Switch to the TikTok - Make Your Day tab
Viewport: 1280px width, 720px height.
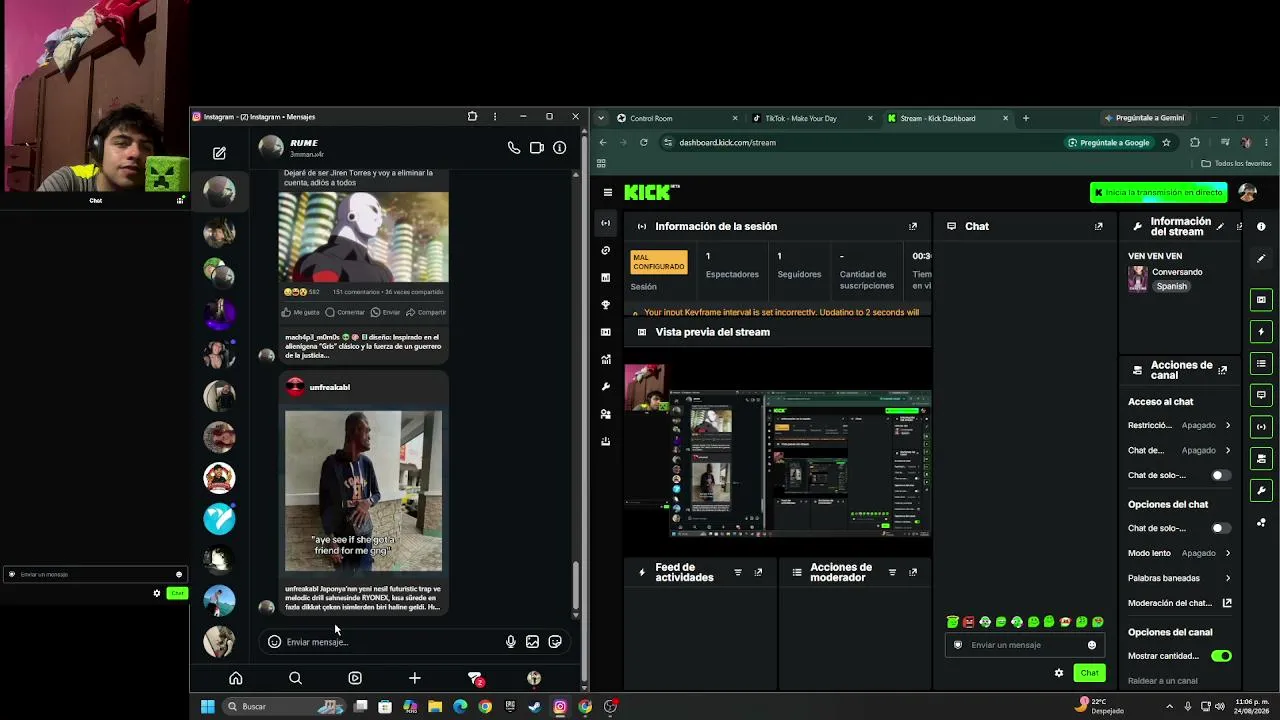point(811,118)
